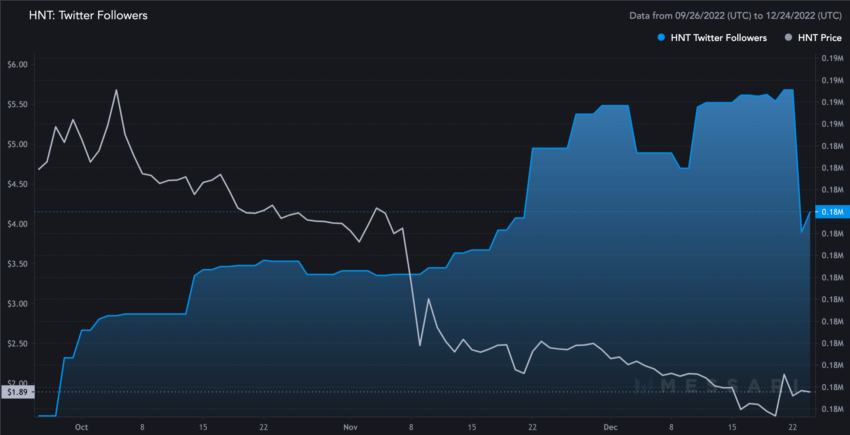Click the $6.00 price axis label

pos(17,65)
